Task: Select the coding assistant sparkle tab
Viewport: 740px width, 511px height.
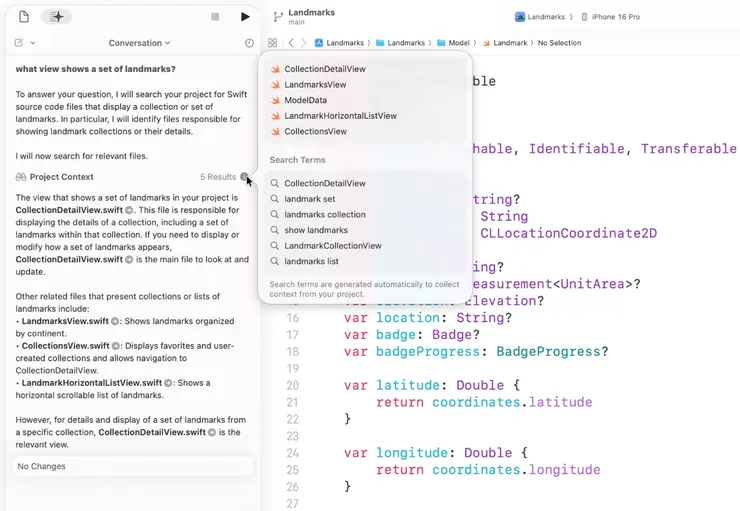Action: [x=56, y=17]
